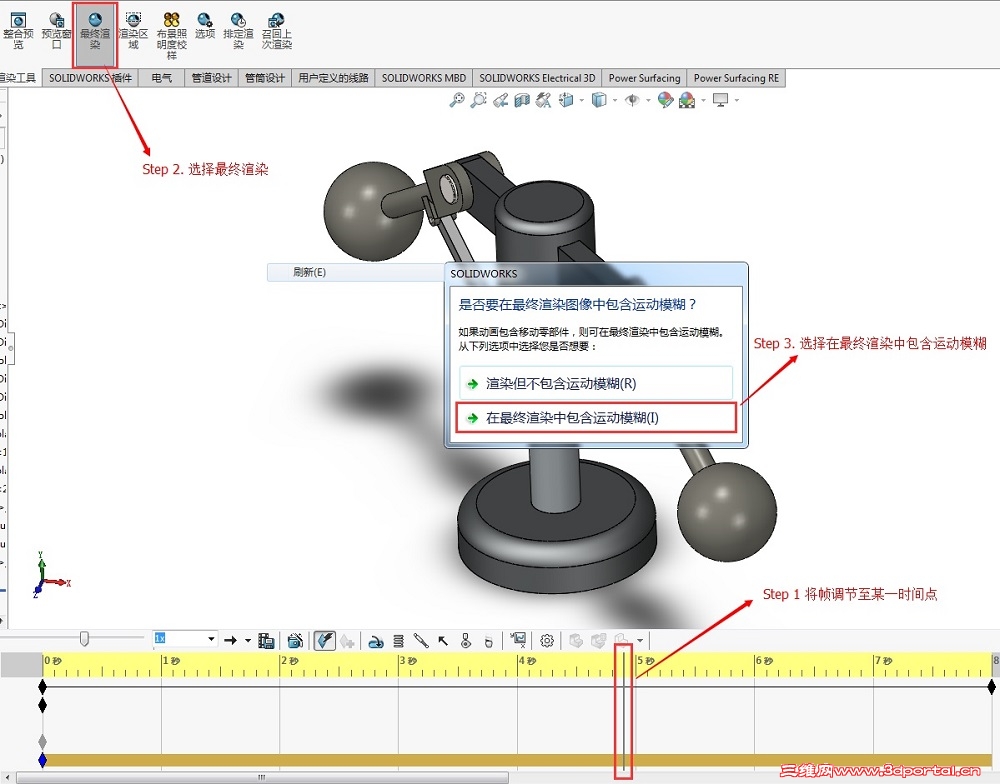This screenshot has height=784, width=1000.
Task: Toggle Section View icon
Action: click(x=522, y=100)
